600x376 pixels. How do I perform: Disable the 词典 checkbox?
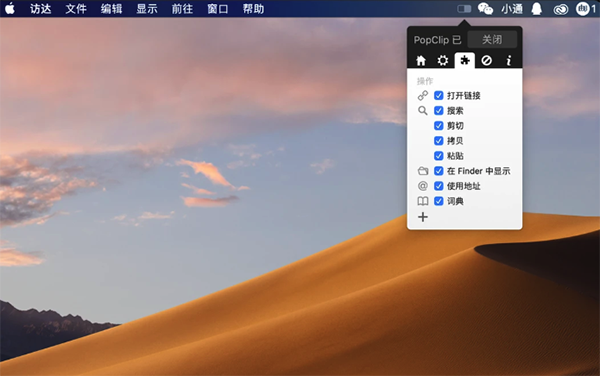tap(439, 201)
